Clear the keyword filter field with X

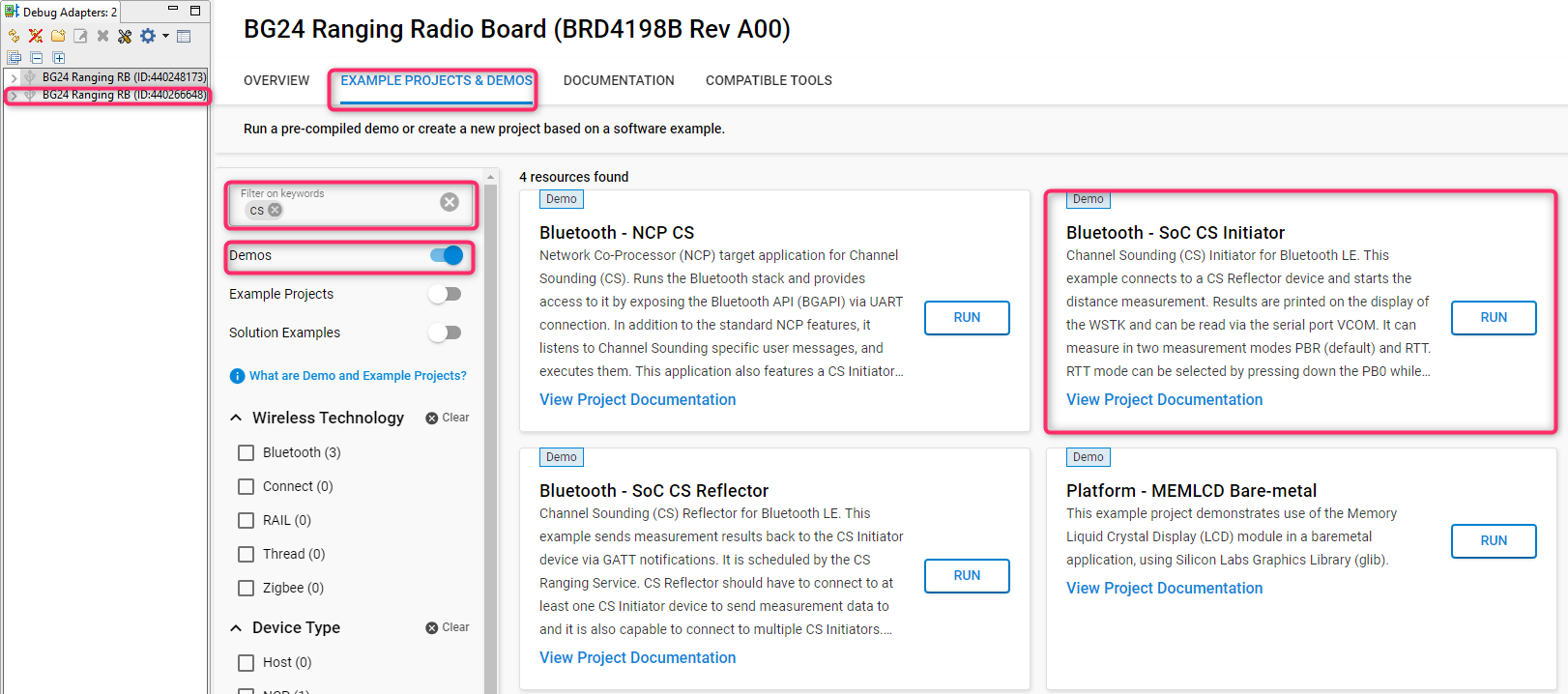tap(450, 202)
